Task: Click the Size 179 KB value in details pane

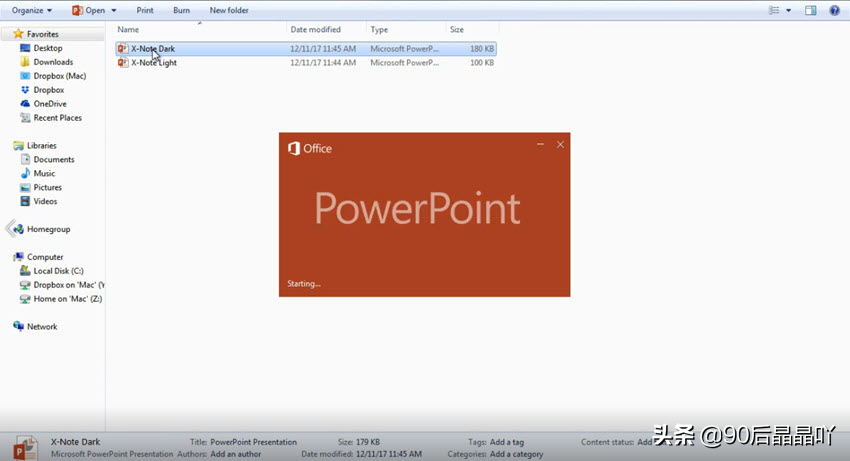Action: 368,442
